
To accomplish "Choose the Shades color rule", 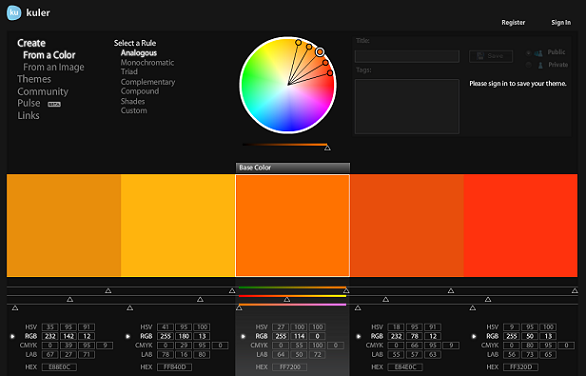I will 133,101.
